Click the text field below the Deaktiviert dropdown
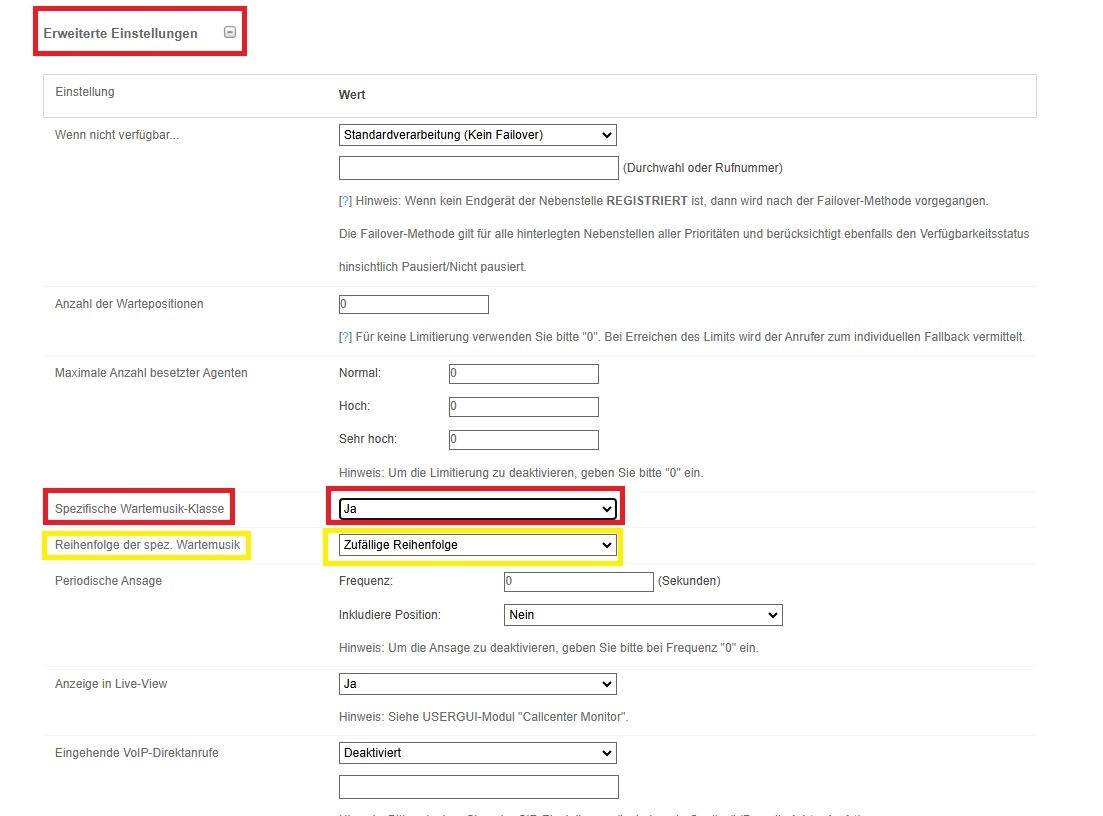Viewport: 1103px width, 816px height. [478, 787]
